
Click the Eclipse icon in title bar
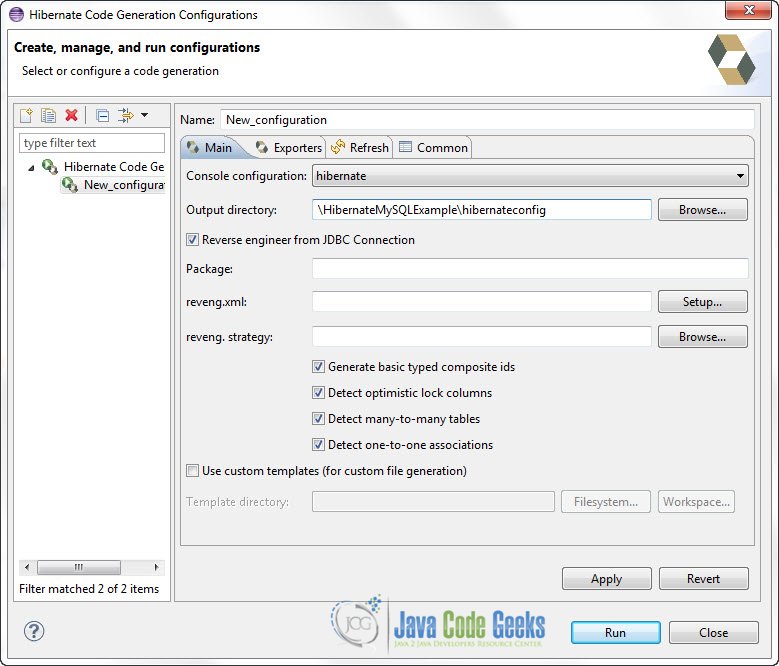coord(16,14)
